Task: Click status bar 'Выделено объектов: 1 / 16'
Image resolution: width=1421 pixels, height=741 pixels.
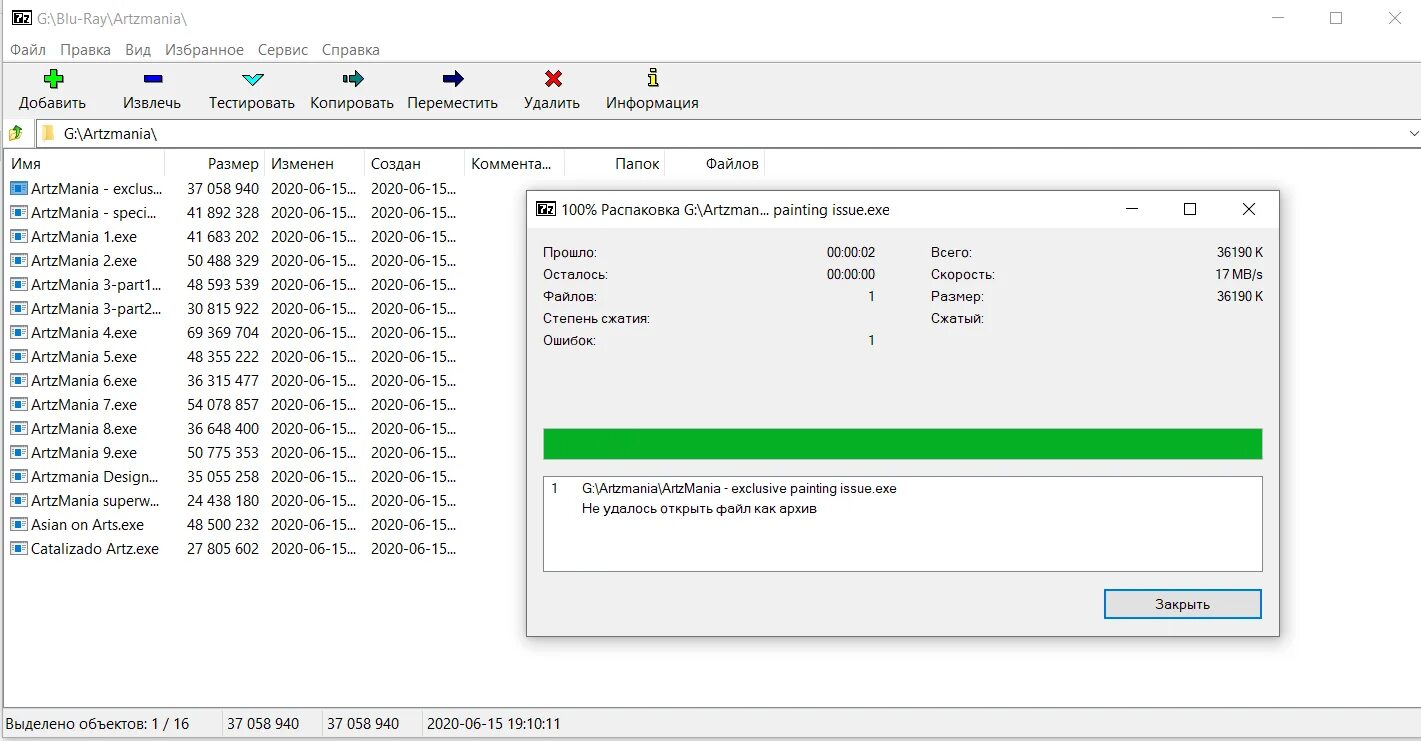Action: pyautogui.click(x=97, y=723)
